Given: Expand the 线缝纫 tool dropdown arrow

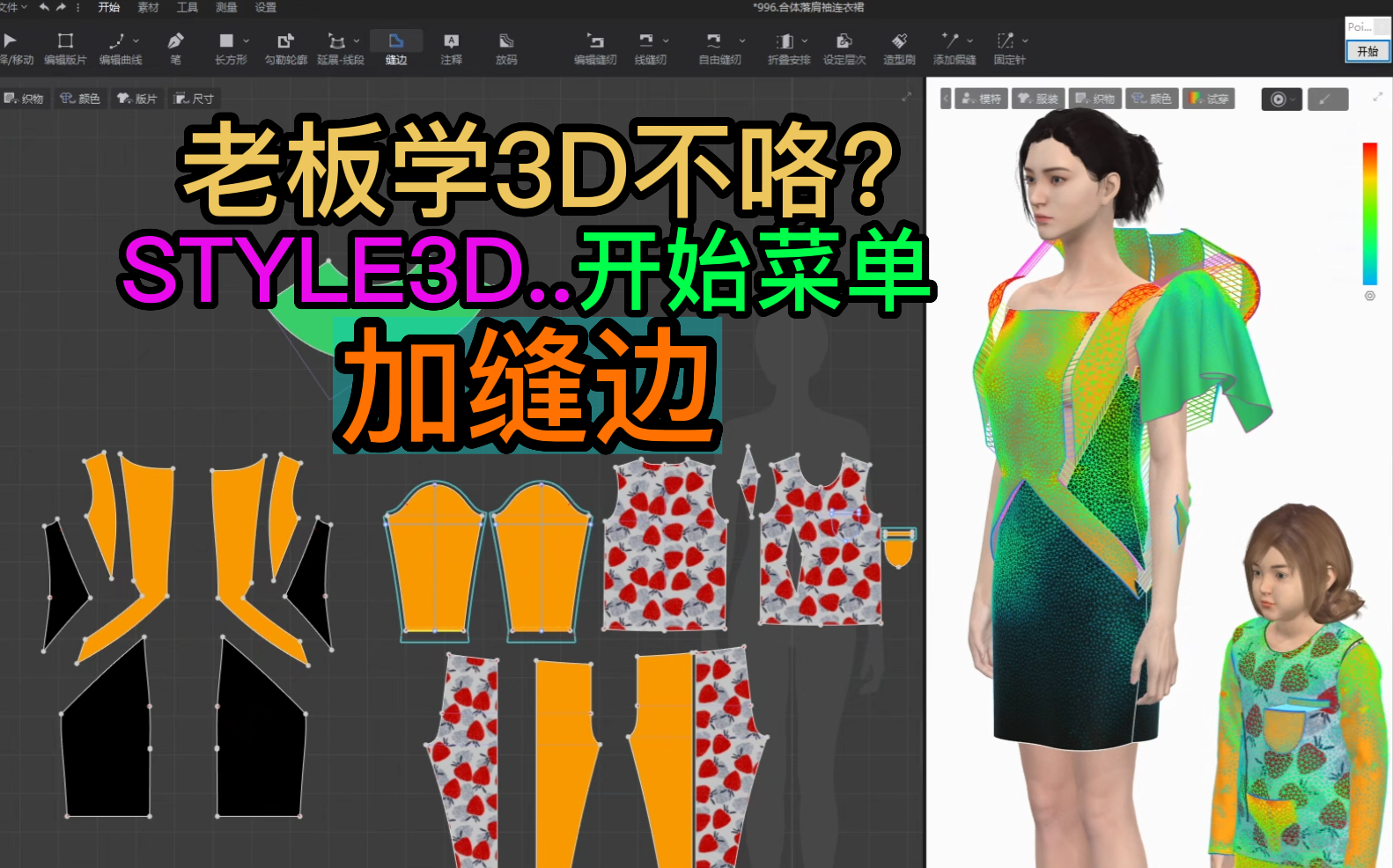Looking at the screenshot, I should coord(666,40).
